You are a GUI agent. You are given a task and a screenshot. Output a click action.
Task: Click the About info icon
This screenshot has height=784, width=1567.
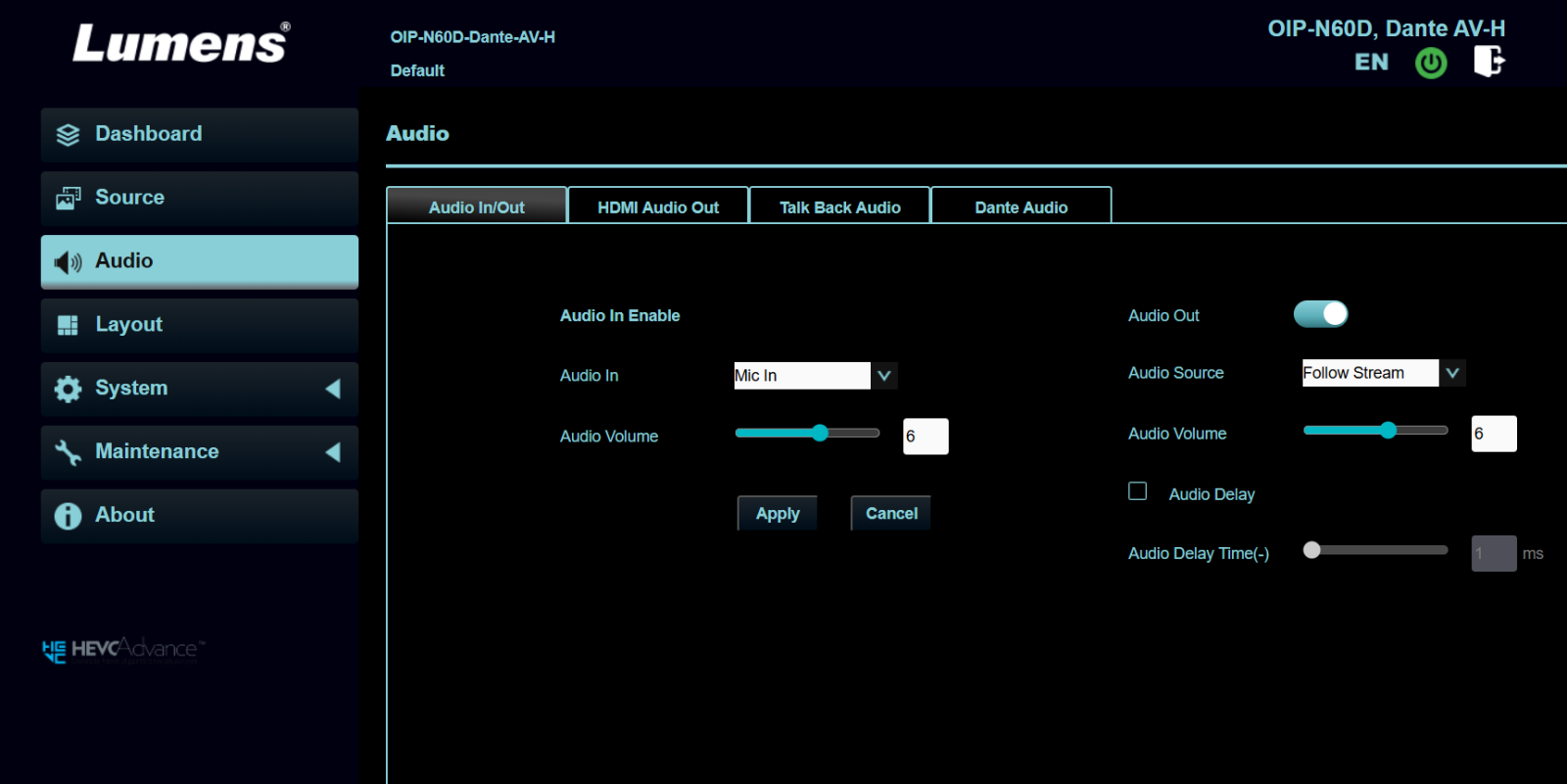tap(68, 516)
